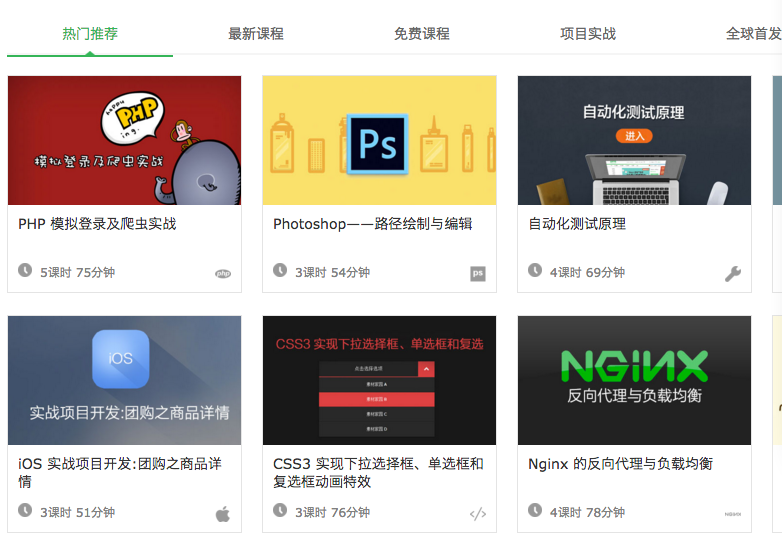782x539 pixels.
Task: Click the yellow Photoshop course thumbnail
Action: pos(379,140)
